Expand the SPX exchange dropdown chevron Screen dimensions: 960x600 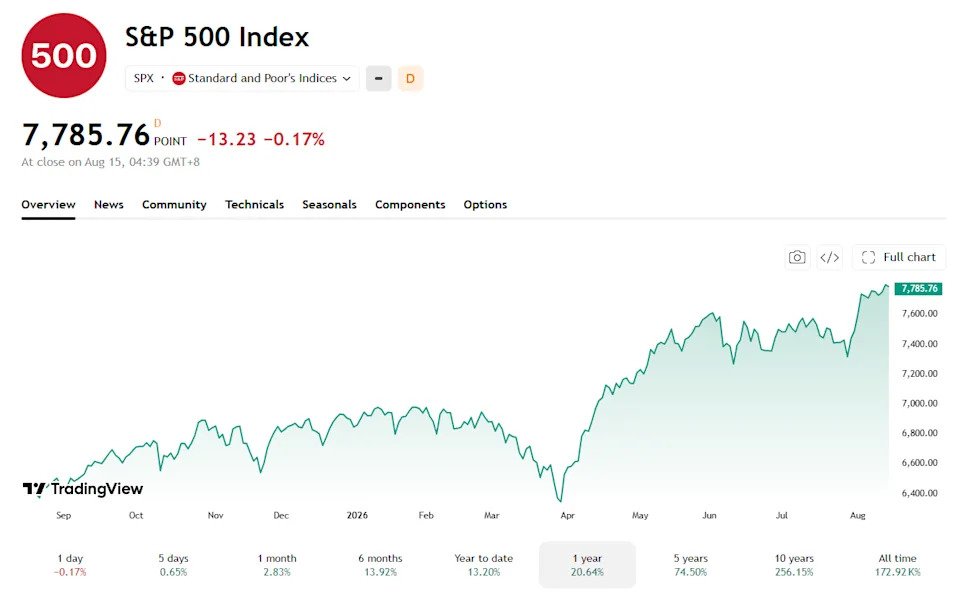(347, 78)
